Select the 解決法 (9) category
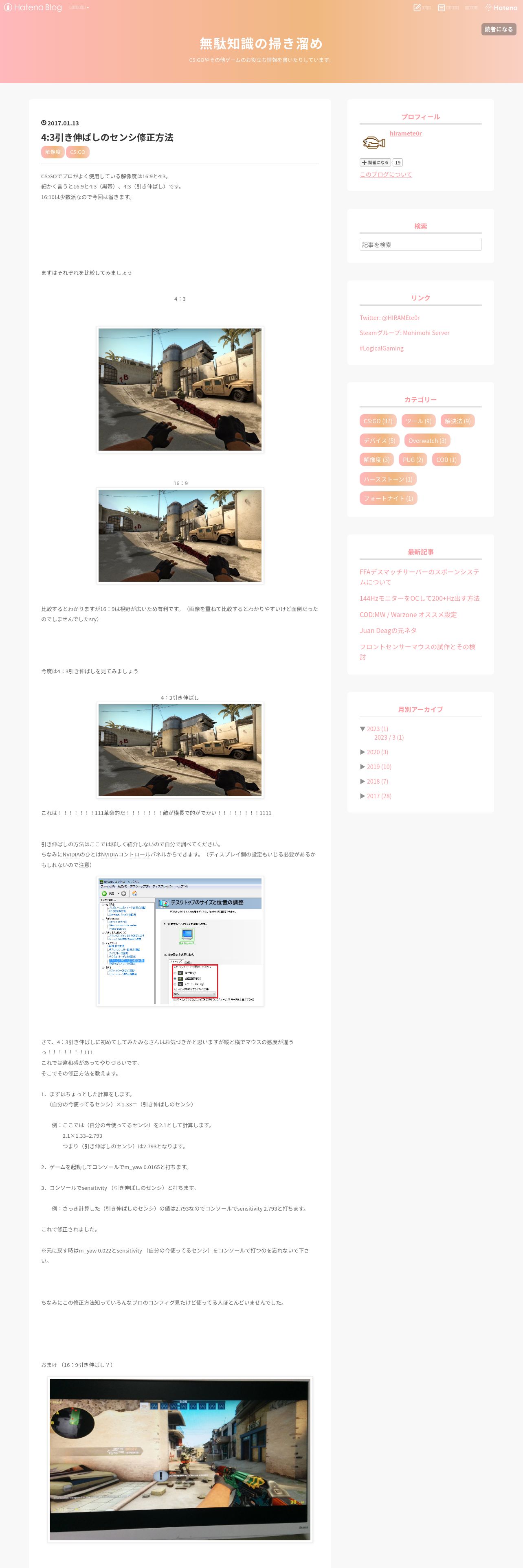 coord(457,420)
